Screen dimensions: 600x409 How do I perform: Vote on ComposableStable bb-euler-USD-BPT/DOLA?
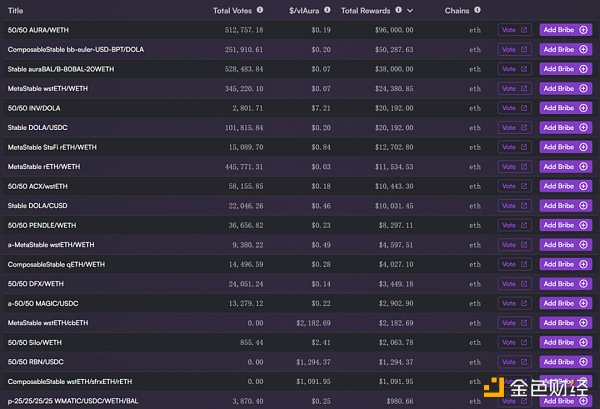pyautogui.click(x=514, y=49)
